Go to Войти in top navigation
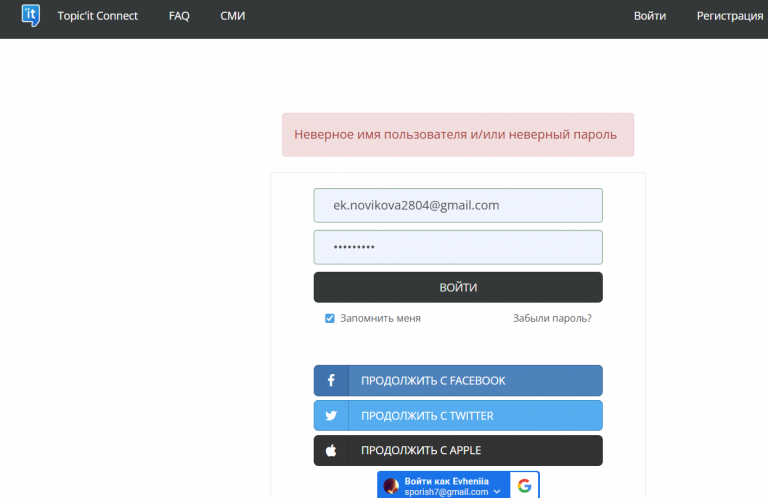Image resolution: width=768 pixels, height=498 pixels. click(649, 16)
